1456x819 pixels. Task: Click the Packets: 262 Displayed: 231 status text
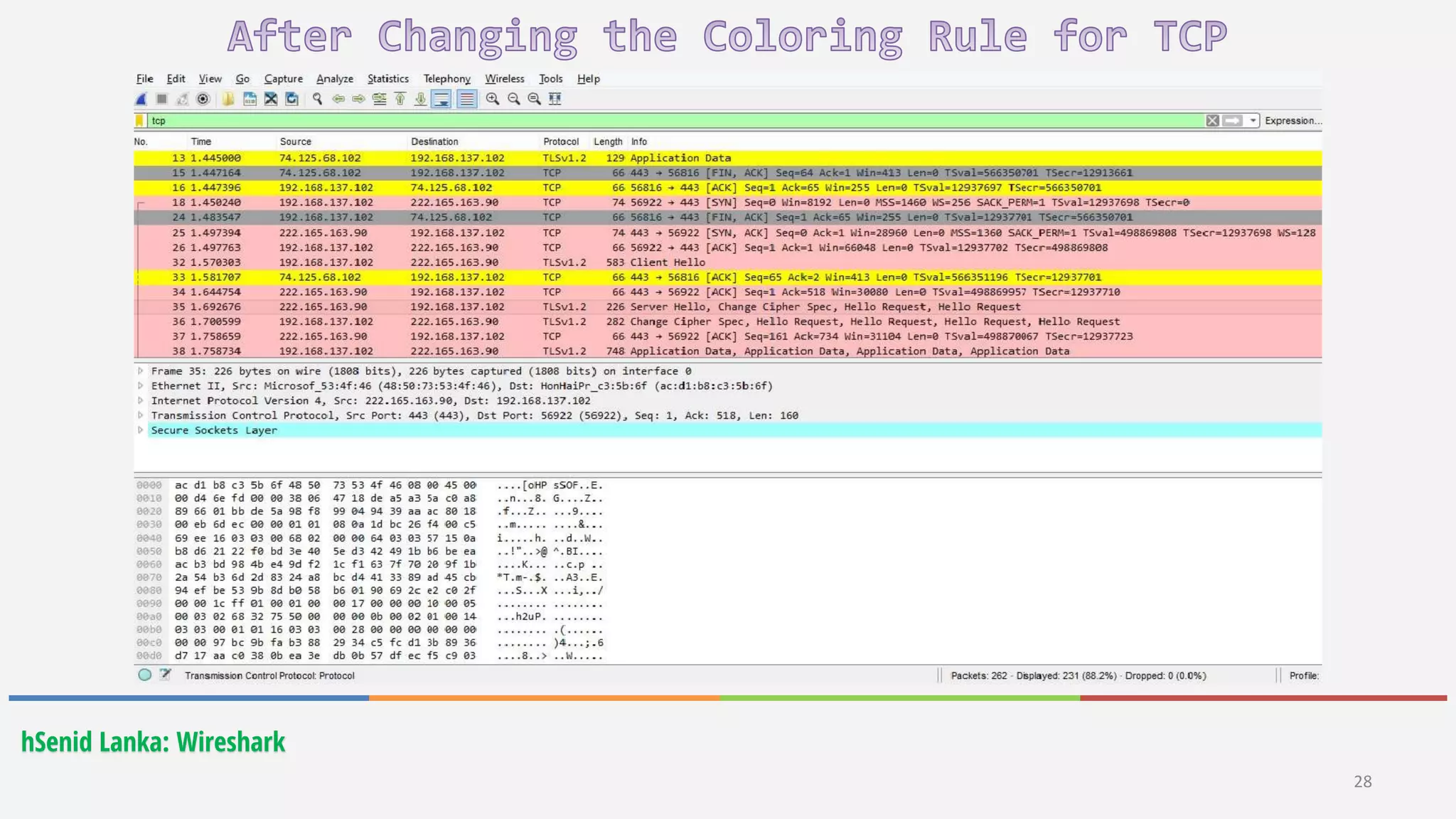[x=1078, y=676]
